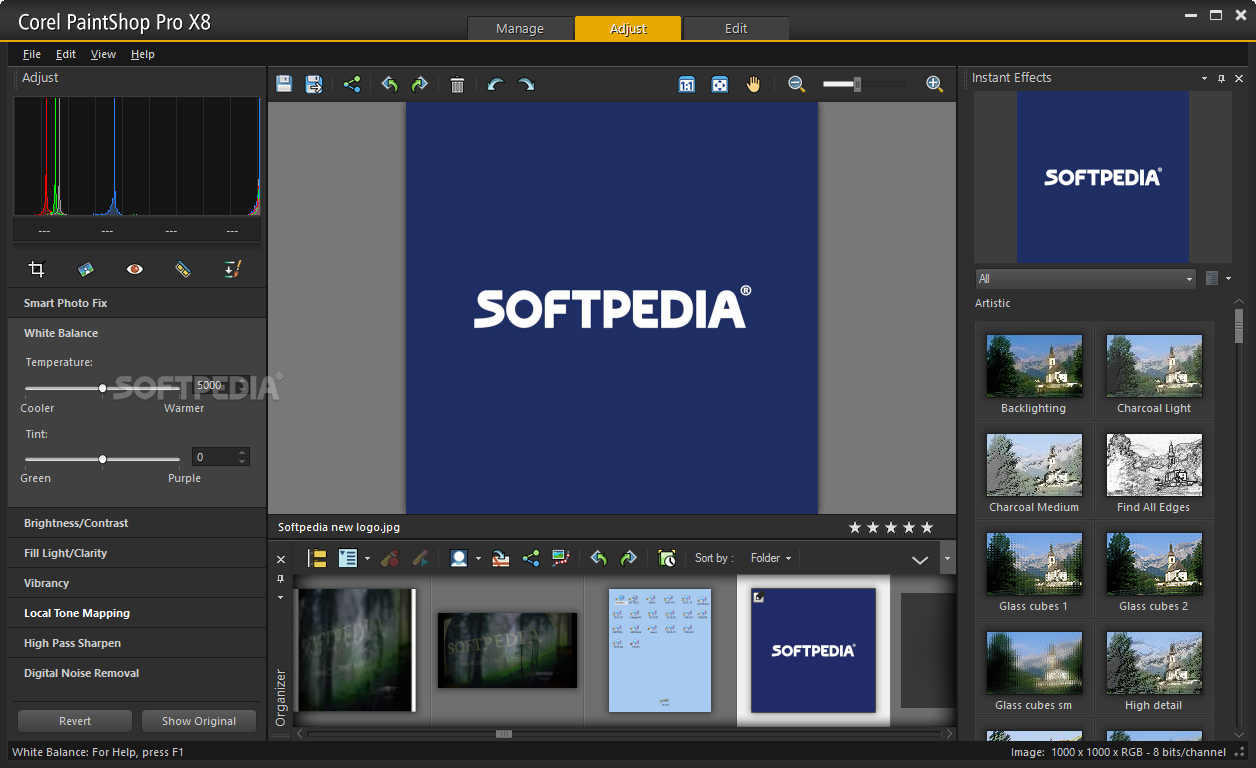1256x768 pixels.
Task: Click the Save icon in the toolbar
Action: tap(284, 84)
